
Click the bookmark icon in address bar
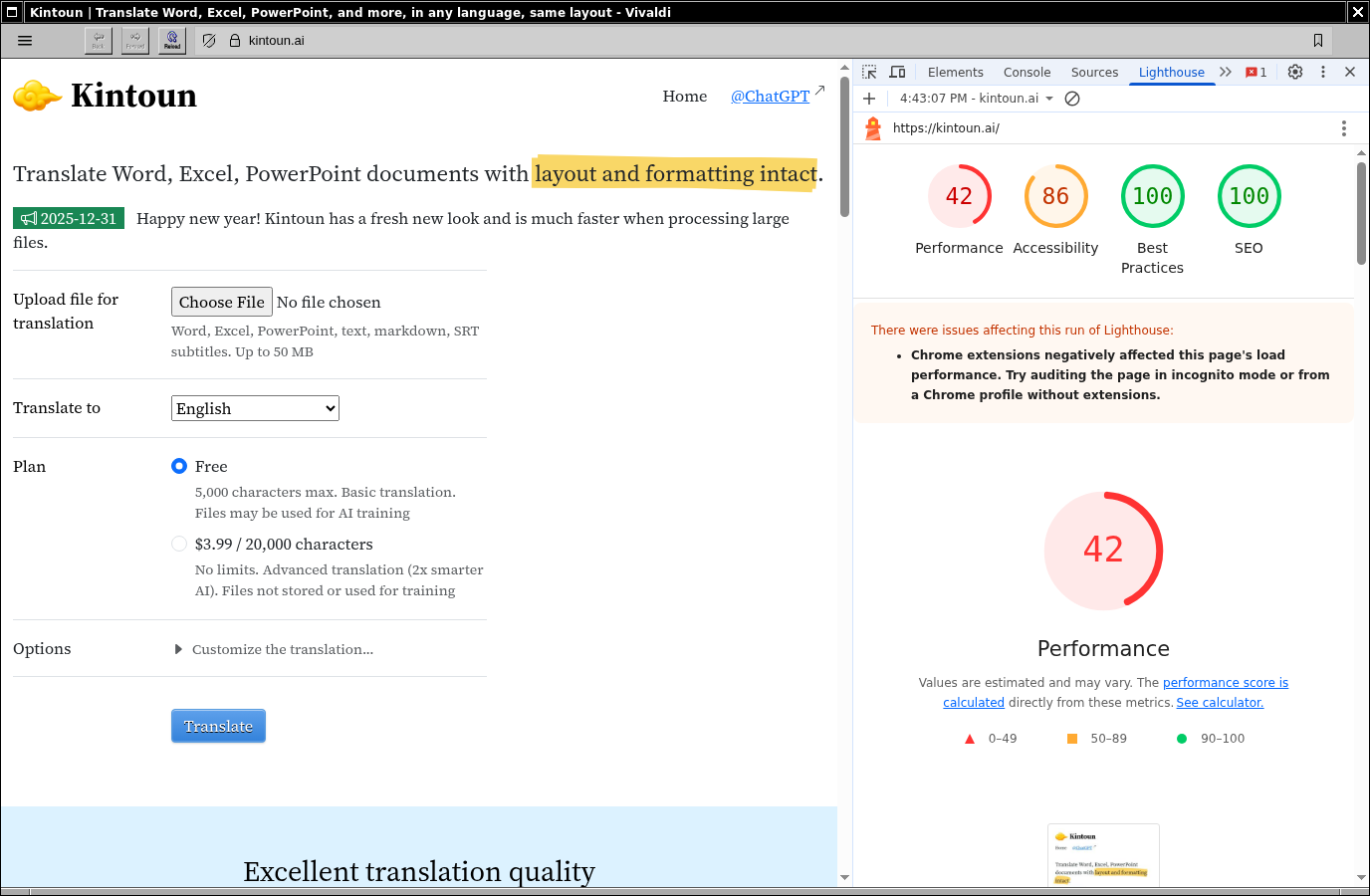pyautogui.click(x=1318, y=41)
